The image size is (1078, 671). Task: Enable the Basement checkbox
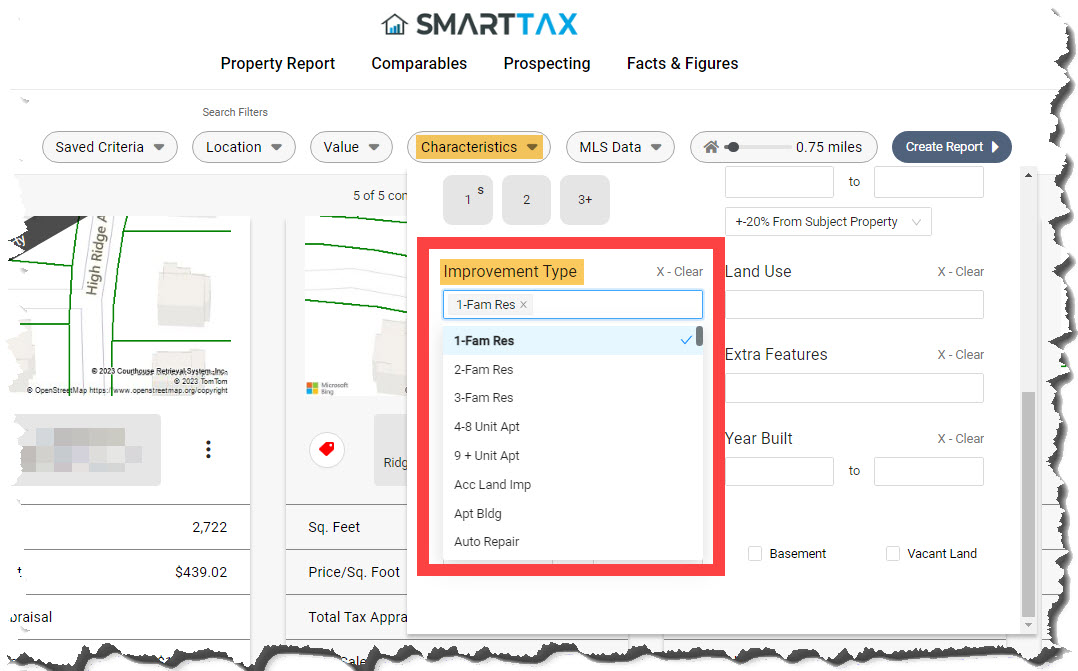pos(755,553)
